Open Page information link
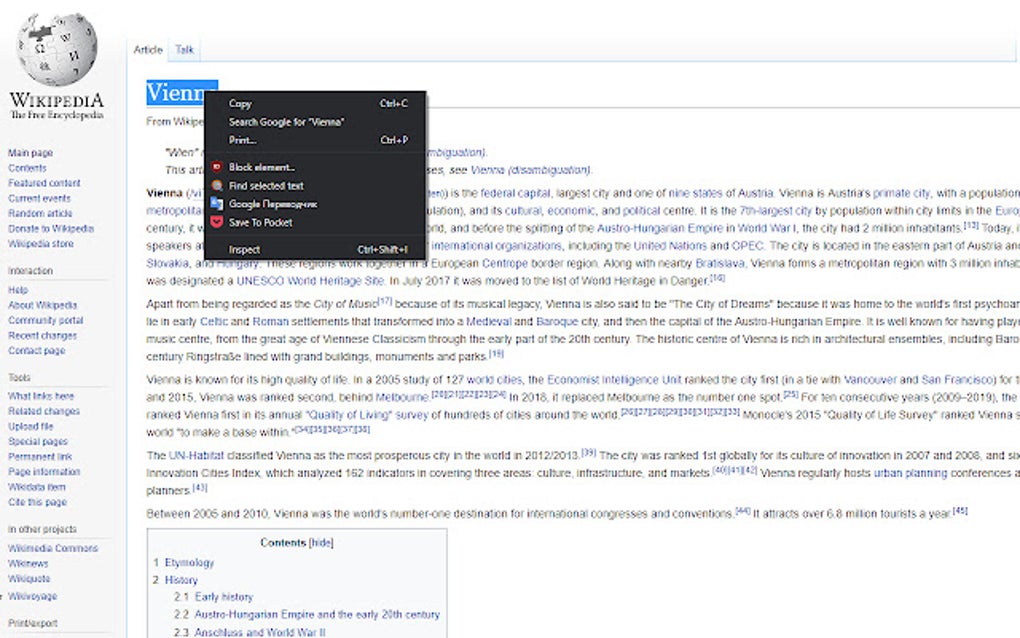 tap(44, 472)
